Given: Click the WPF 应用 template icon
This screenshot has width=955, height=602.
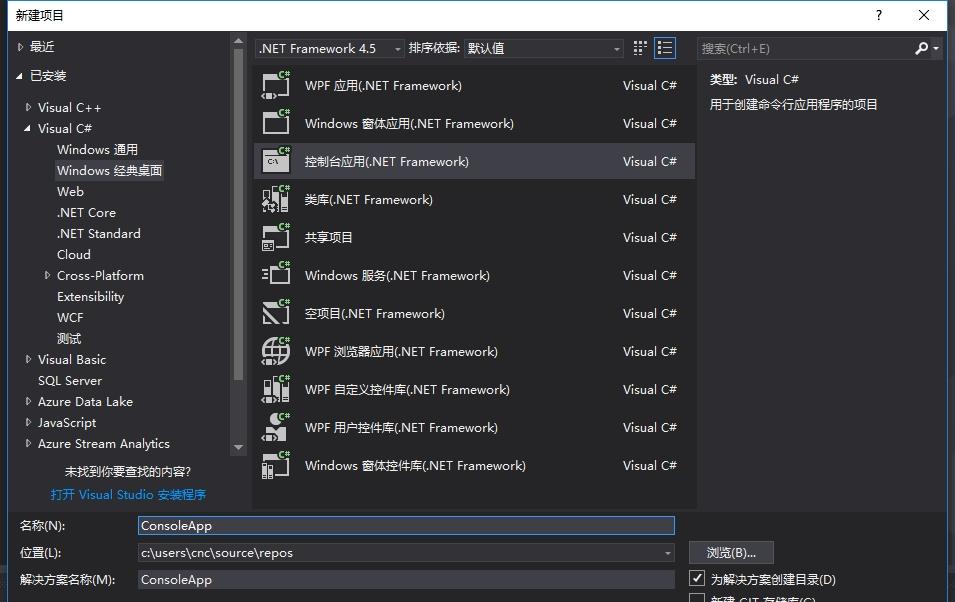Looking at the screenshot, I should pos(276,85).
